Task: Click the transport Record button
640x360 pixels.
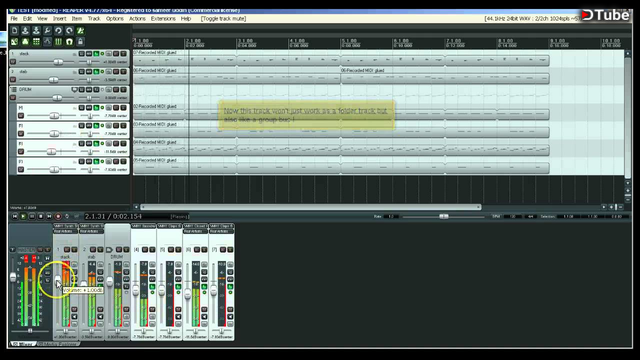Action: [58, 216]
